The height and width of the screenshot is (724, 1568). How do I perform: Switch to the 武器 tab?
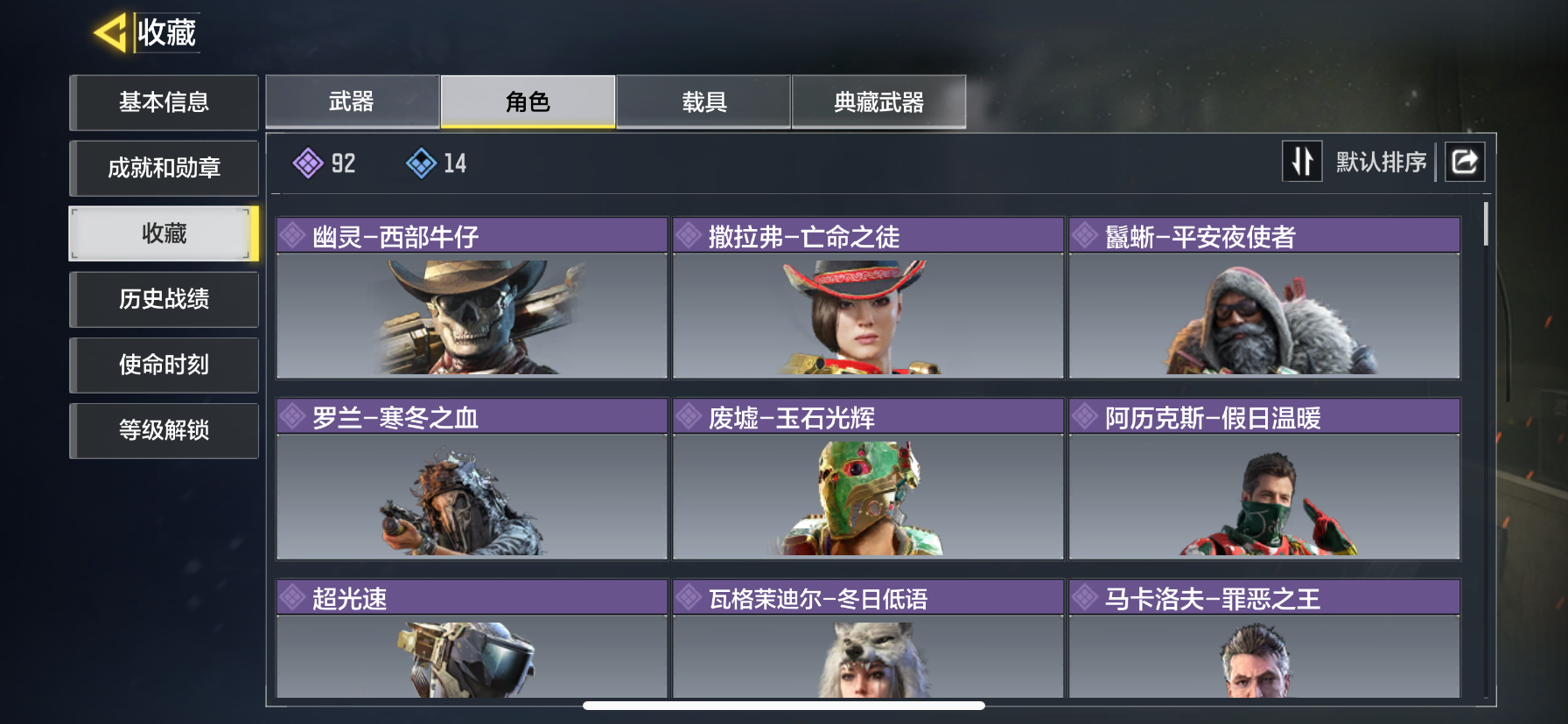pos(352,101)
